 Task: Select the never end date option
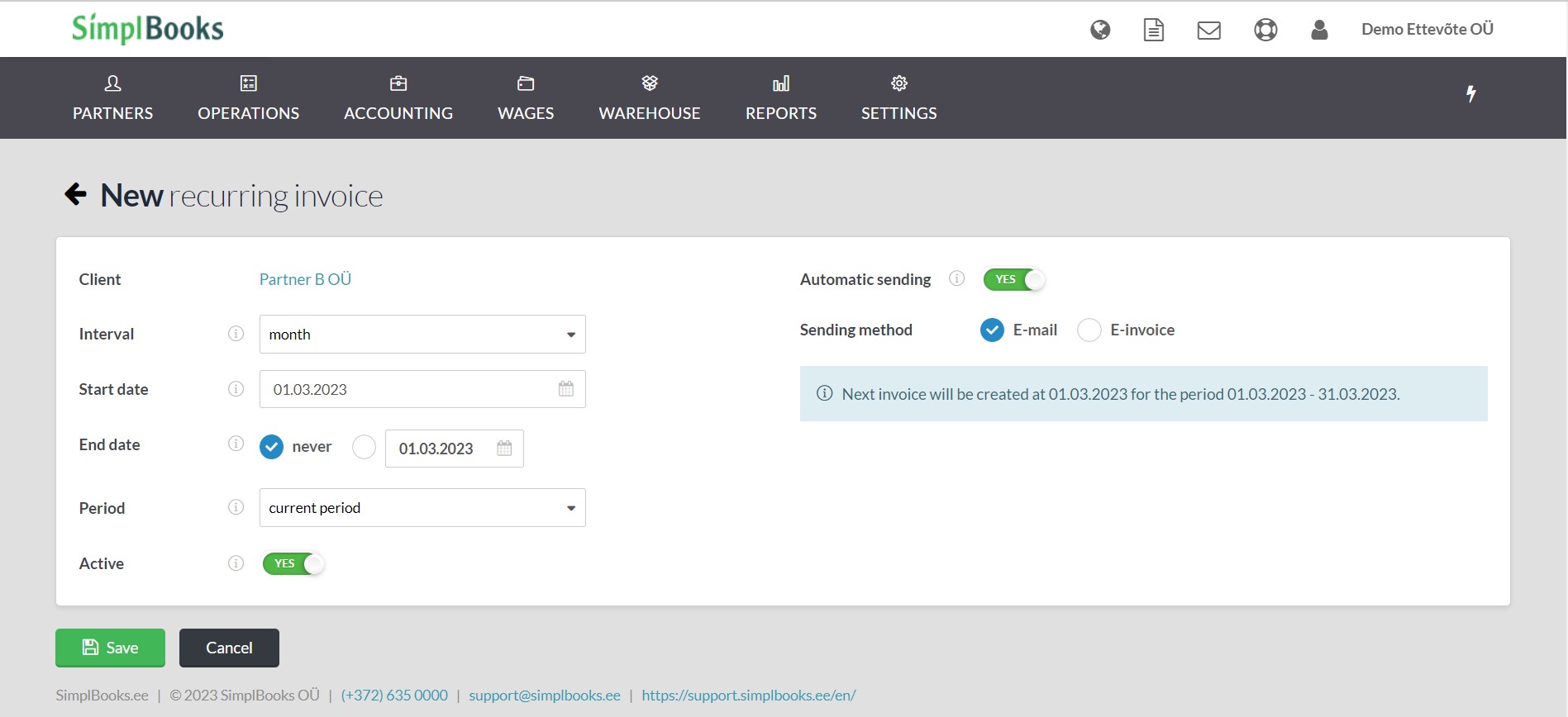point(271,447)
